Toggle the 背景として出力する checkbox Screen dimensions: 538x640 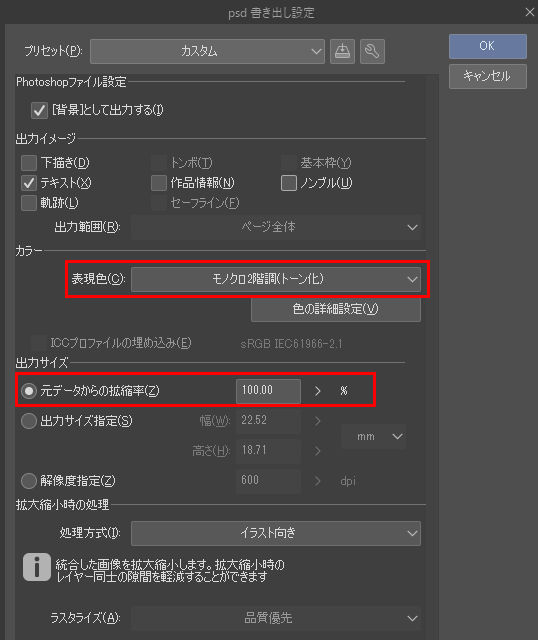[x=39, y=110]
